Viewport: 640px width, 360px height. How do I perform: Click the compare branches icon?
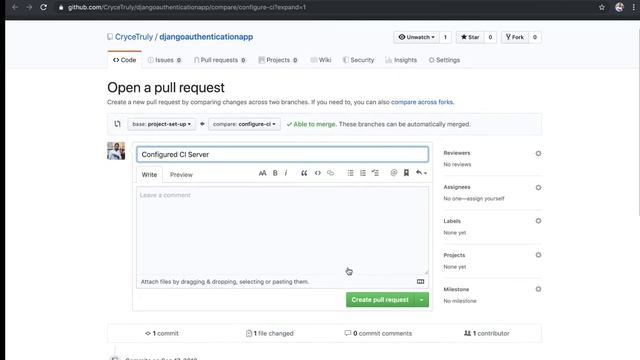point(118,124)
